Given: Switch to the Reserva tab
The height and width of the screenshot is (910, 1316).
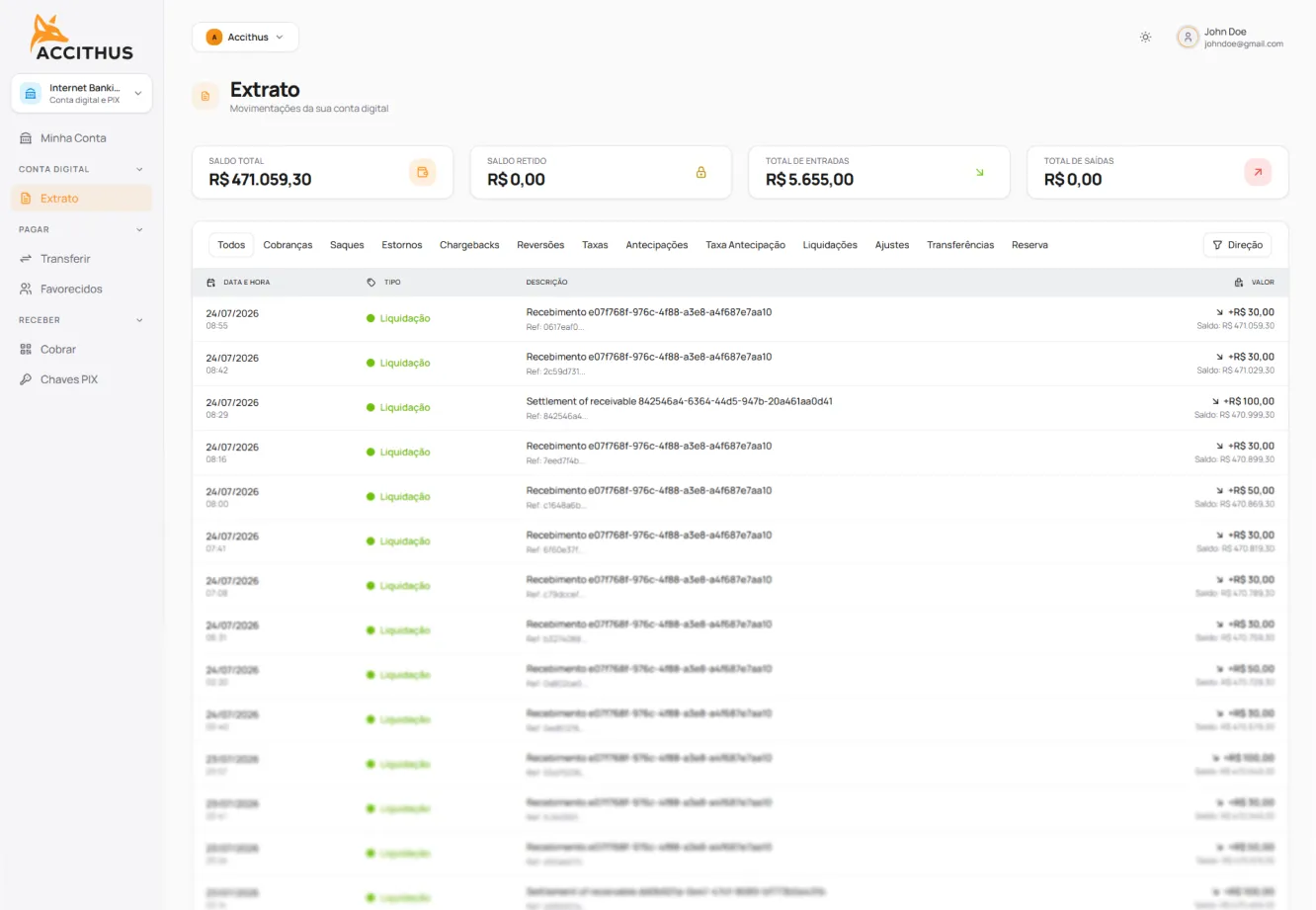Looking at the screenshot, I should click(x=1029, y=245).
